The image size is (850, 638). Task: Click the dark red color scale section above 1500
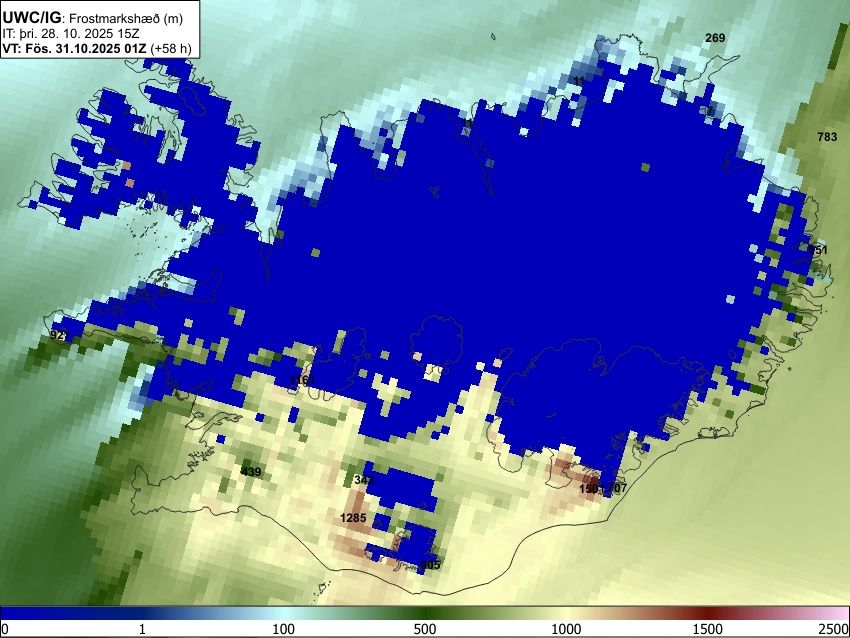708,614
